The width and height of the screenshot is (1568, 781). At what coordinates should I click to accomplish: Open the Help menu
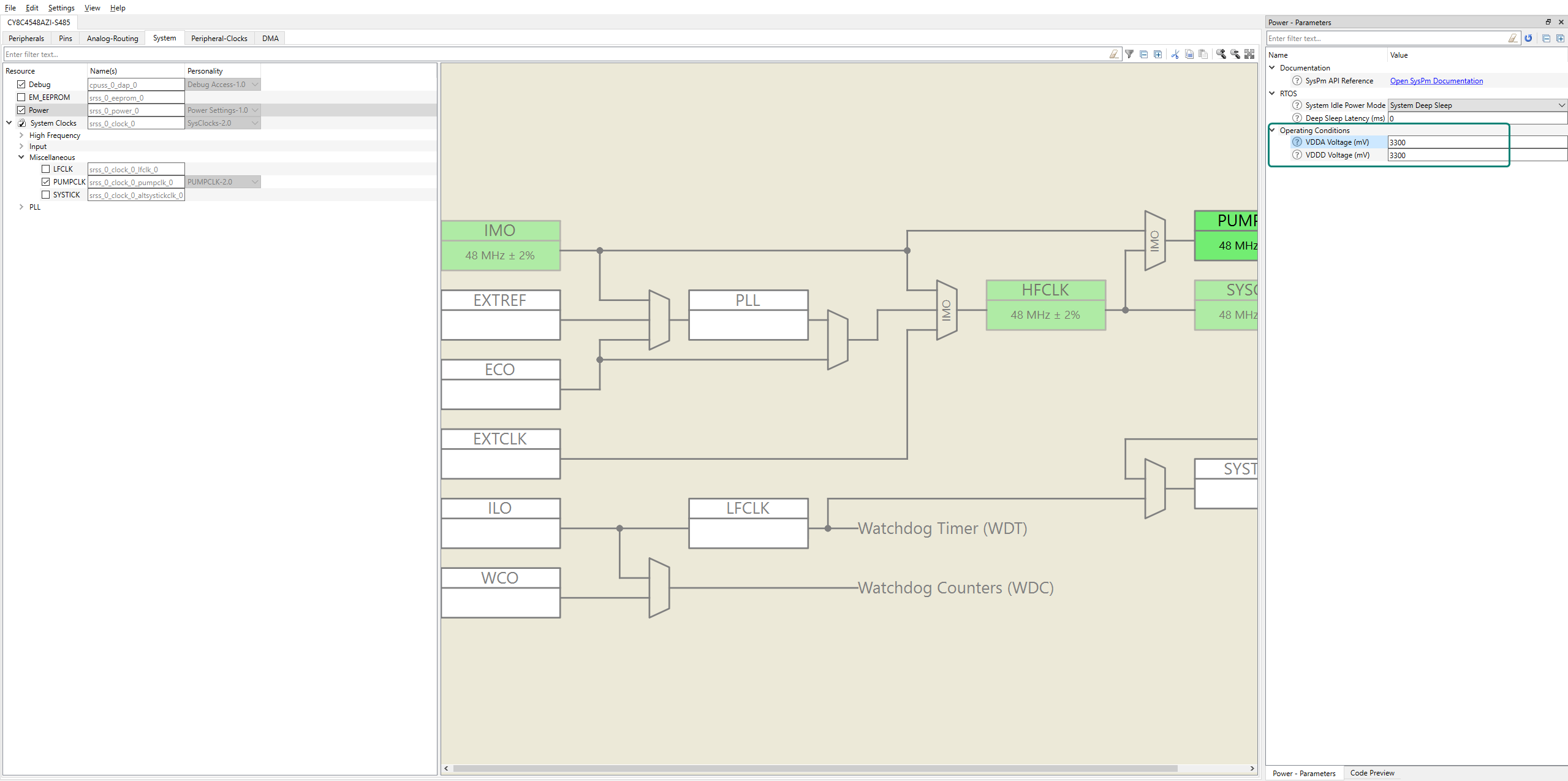coord(118,8)
